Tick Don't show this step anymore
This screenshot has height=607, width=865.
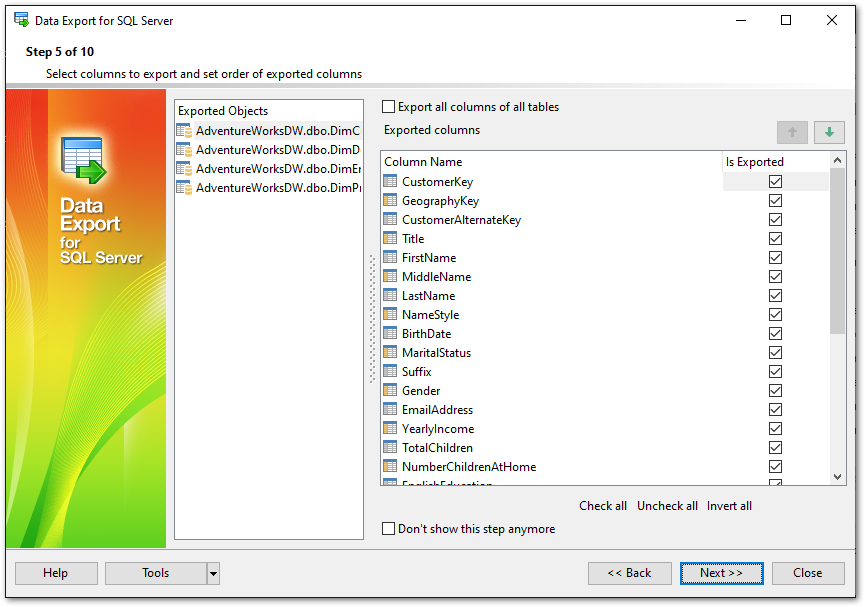point(389,529)
